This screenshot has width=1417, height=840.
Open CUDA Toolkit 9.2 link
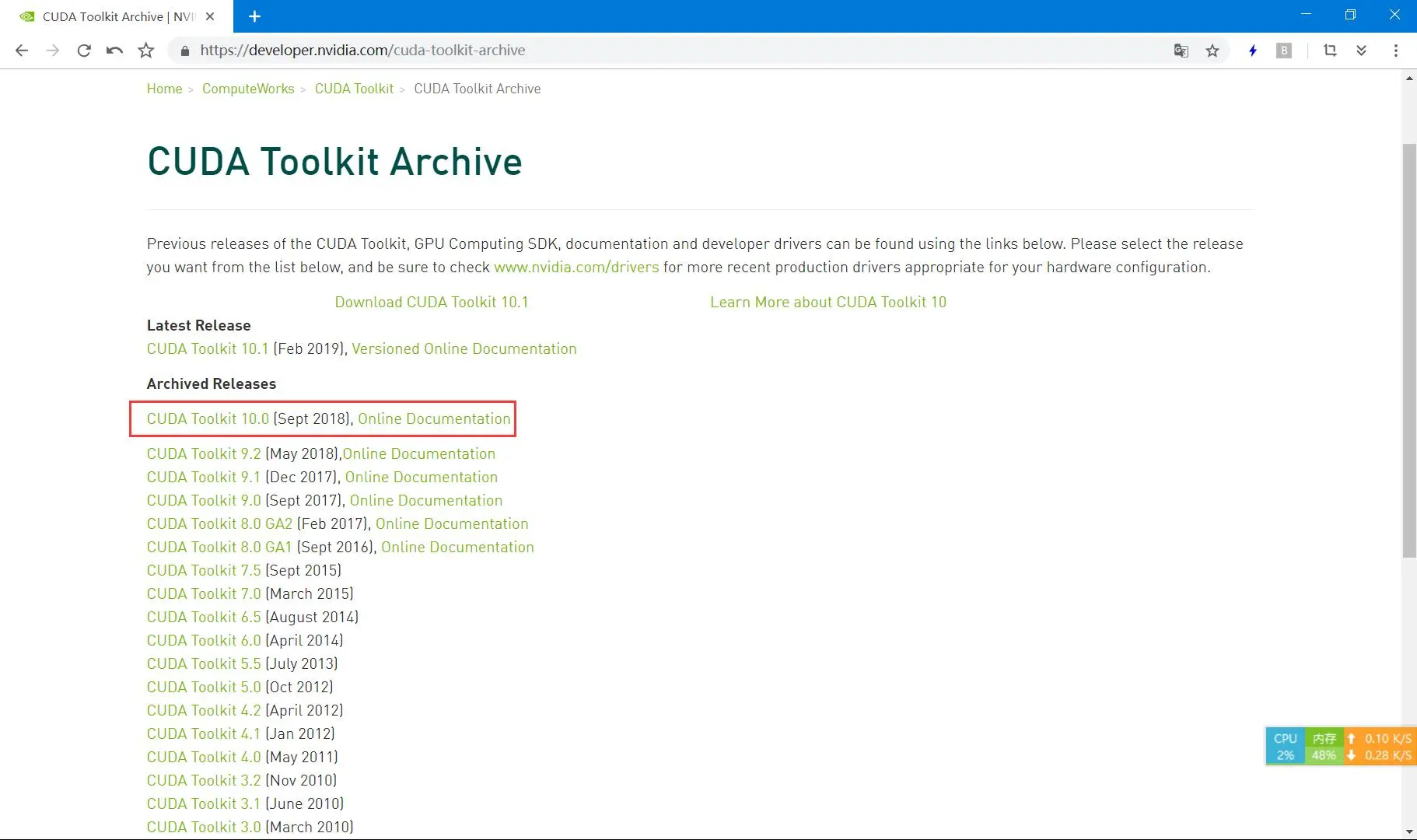204,453
